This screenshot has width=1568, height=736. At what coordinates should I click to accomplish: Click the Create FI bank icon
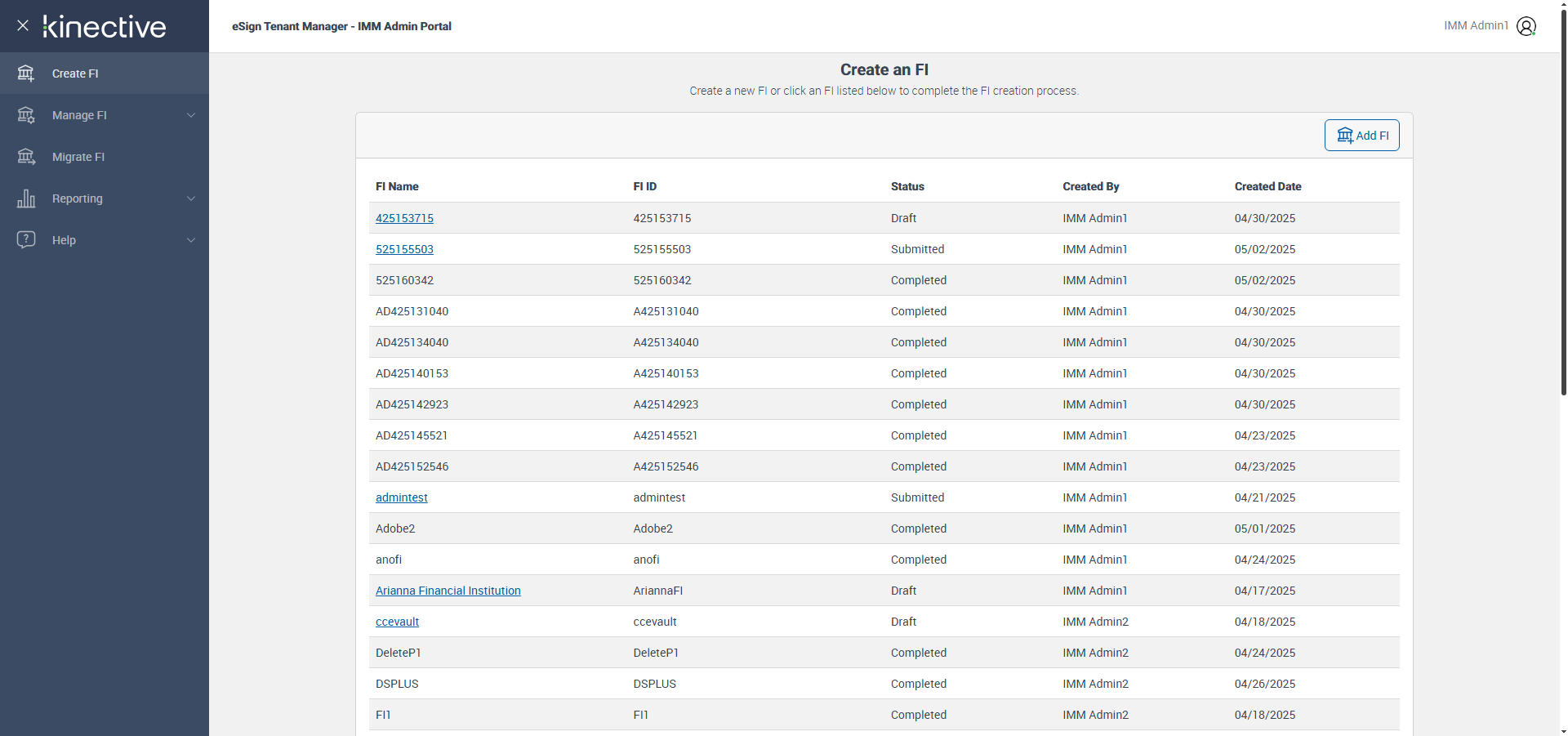coord(26,74)
